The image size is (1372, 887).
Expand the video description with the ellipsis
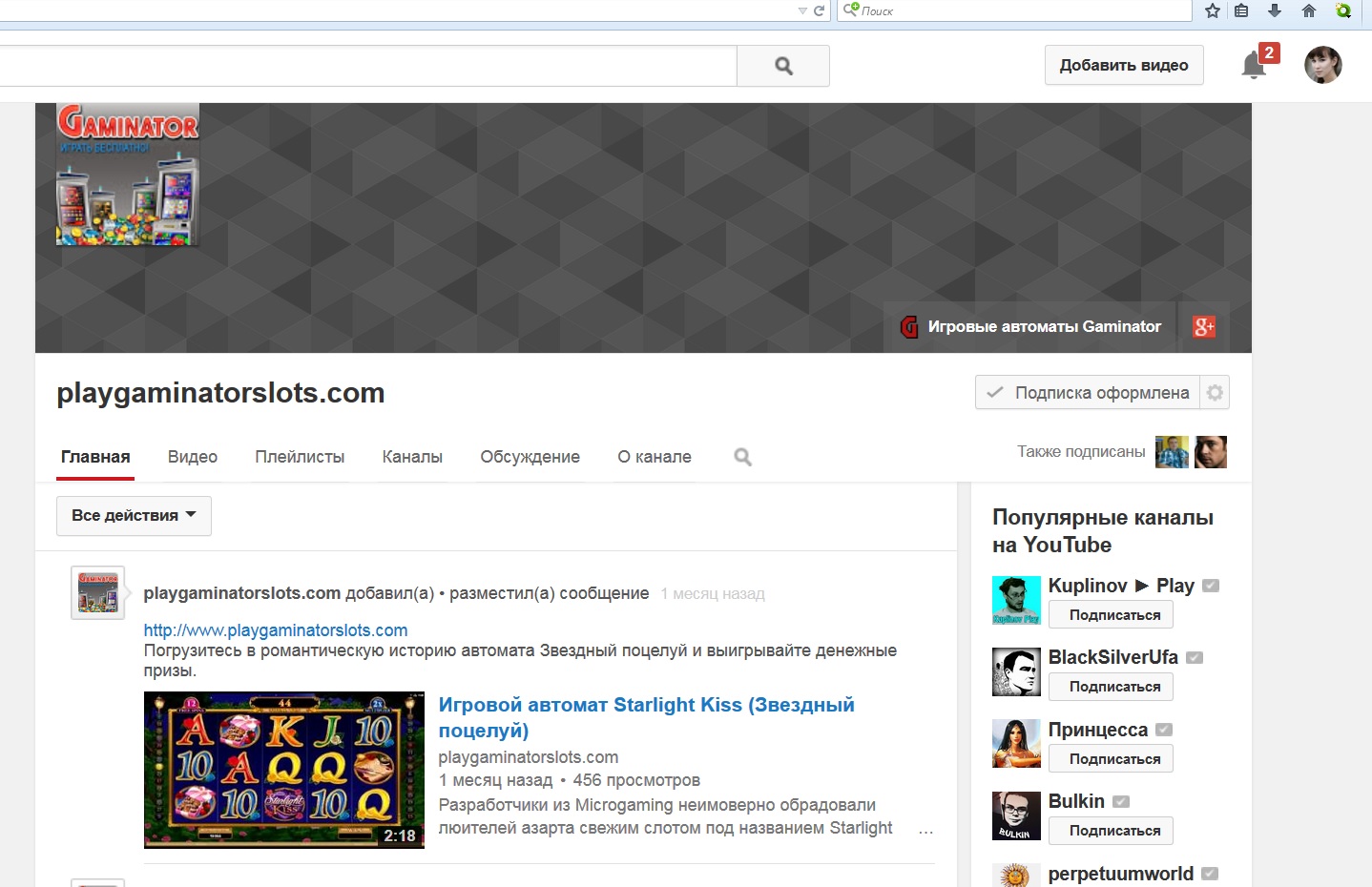[925, 833]
